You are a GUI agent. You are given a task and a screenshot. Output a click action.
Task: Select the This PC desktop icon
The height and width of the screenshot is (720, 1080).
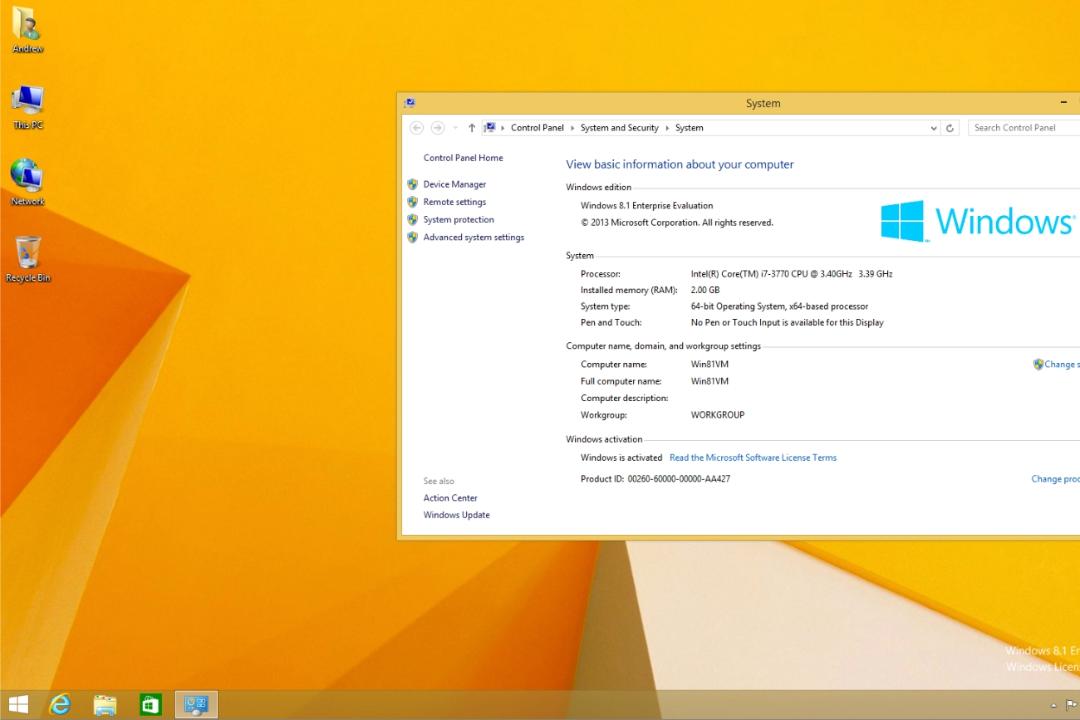click(x=28, y=107)
